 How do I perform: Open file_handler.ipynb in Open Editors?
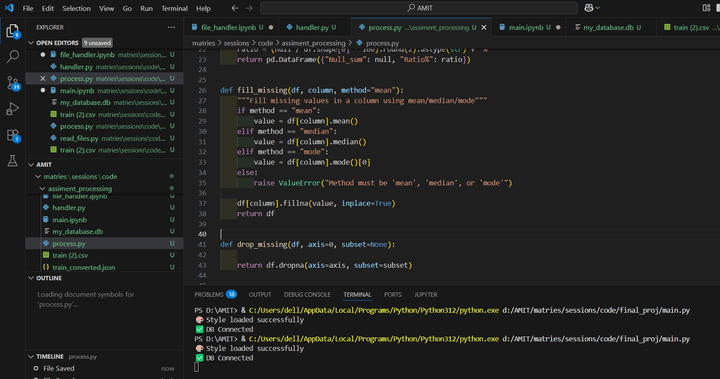pyautogui.click(x=104, y=55)
